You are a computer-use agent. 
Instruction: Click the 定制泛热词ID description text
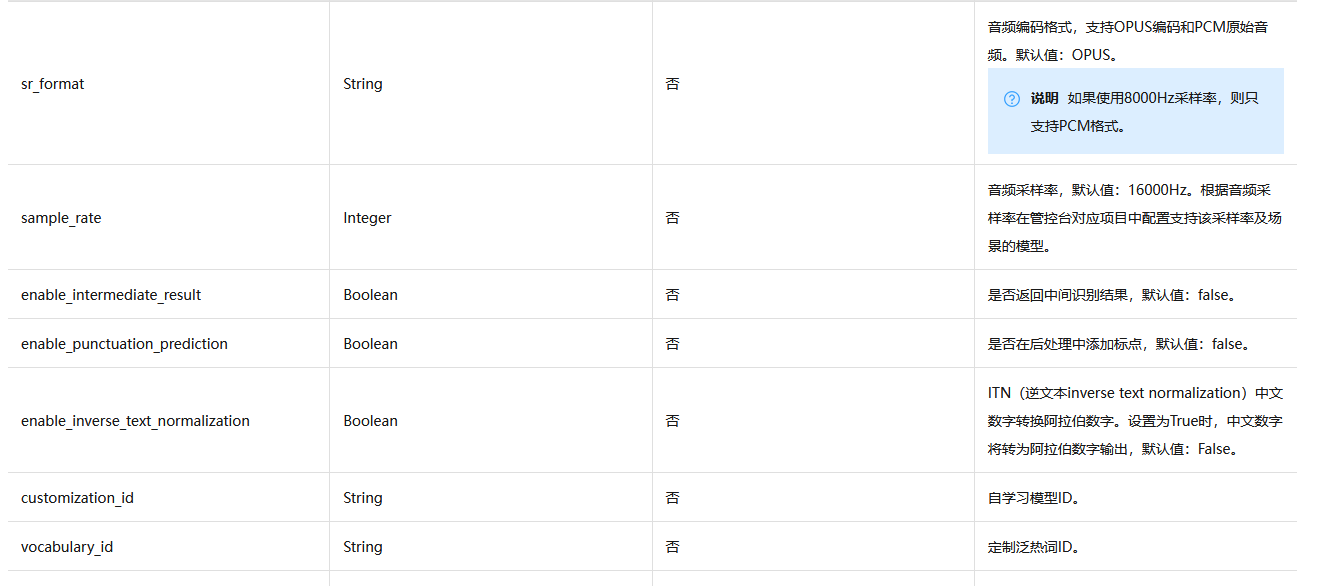point(1033,547)
